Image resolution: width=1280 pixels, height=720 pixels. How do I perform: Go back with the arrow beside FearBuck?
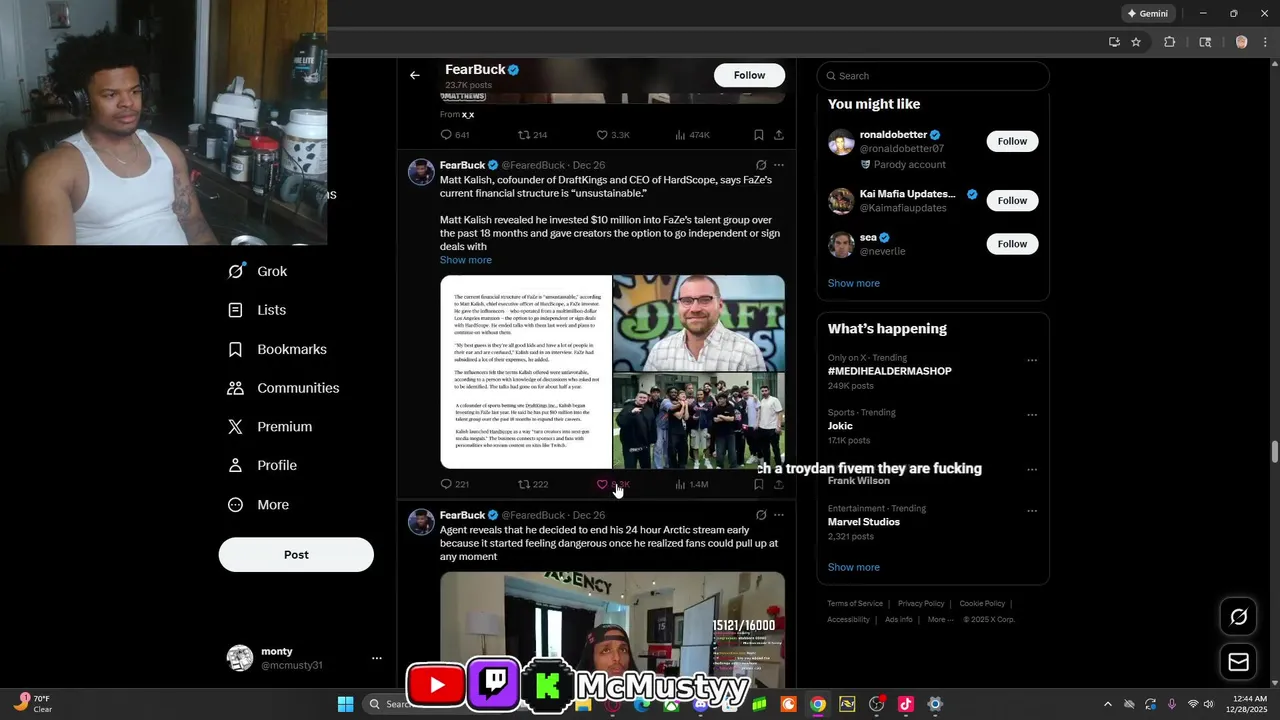point(414,75)
